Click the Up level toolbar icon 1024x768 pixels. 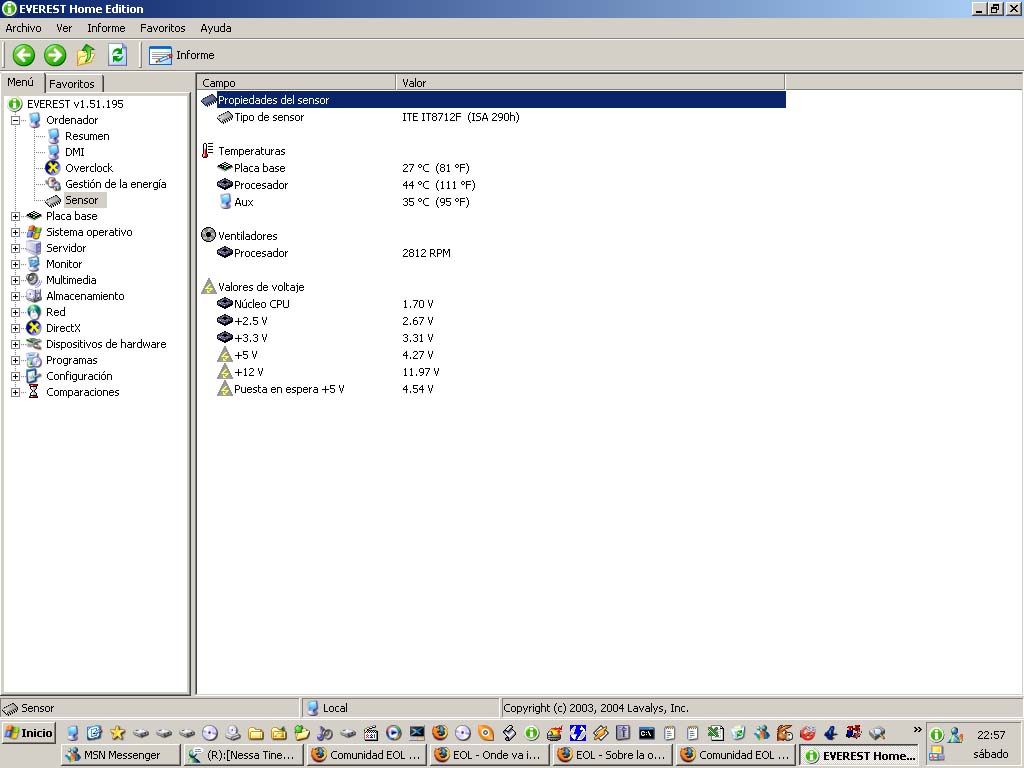pyautogui.click(x=86, y=55)
